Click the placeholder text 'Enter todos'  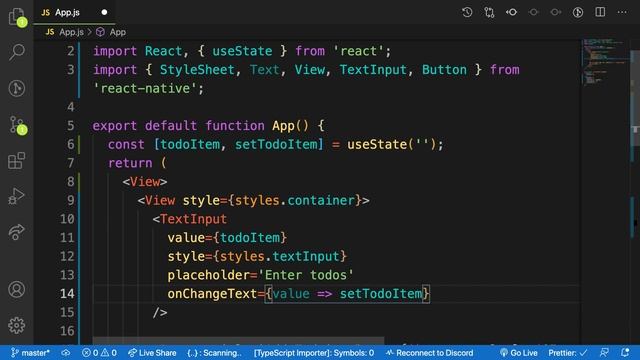tap(306, 275)
